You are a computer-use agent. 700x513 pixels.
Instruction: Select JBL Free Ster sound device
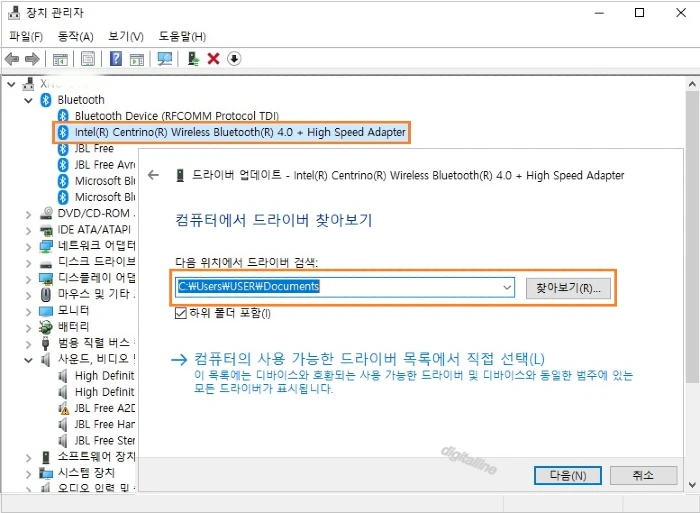pos(104,441)
